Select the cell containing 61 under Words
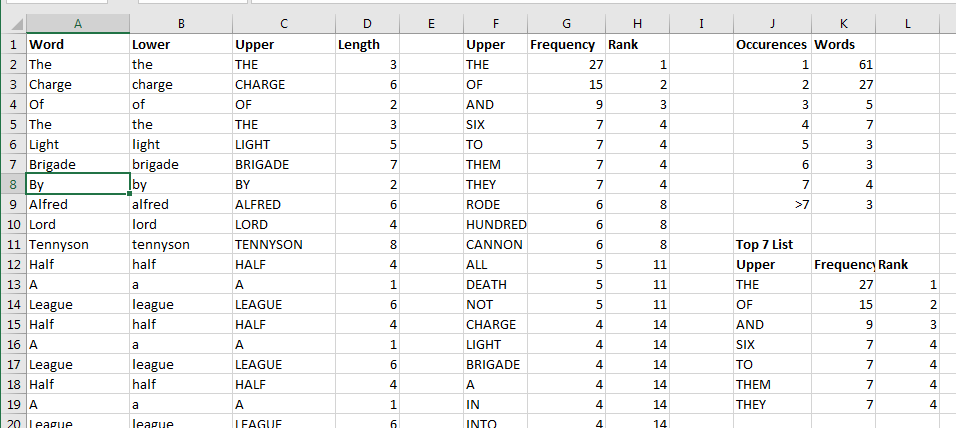This screenshot has width=956, height=428. 842,64
